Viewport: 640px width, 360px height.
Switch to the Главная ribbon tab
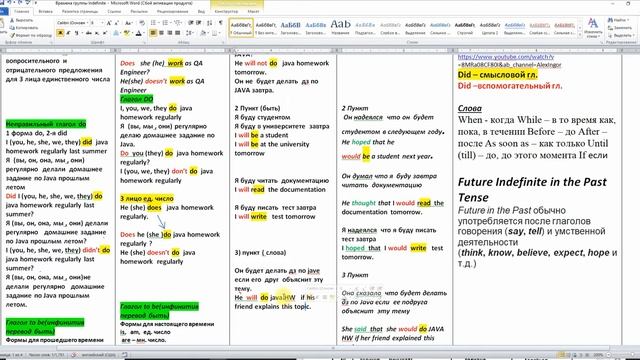[22, 11]
